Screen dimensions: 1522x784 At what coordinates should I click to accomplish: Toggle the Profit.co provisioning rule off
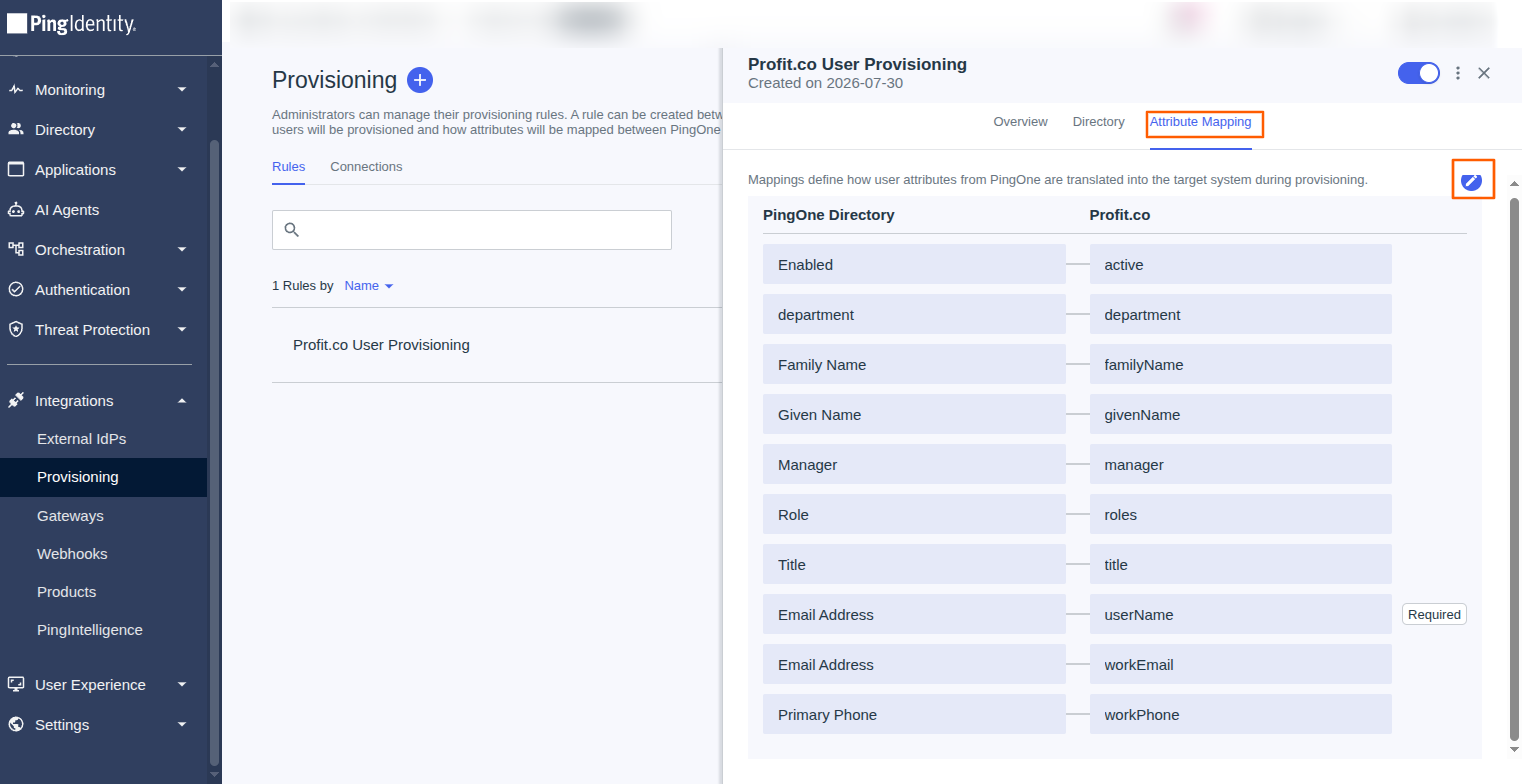(x=1418, y=73)
